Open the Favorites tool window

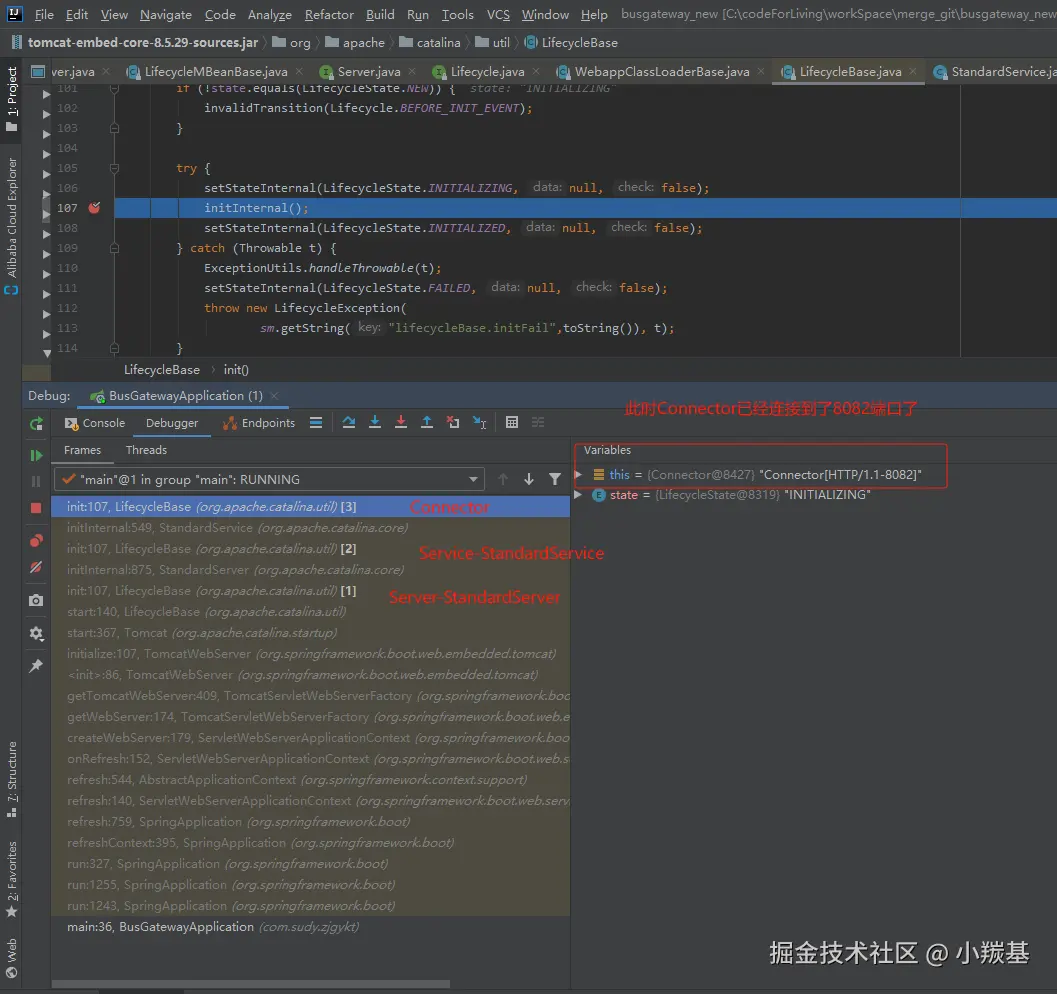point(11,879)
